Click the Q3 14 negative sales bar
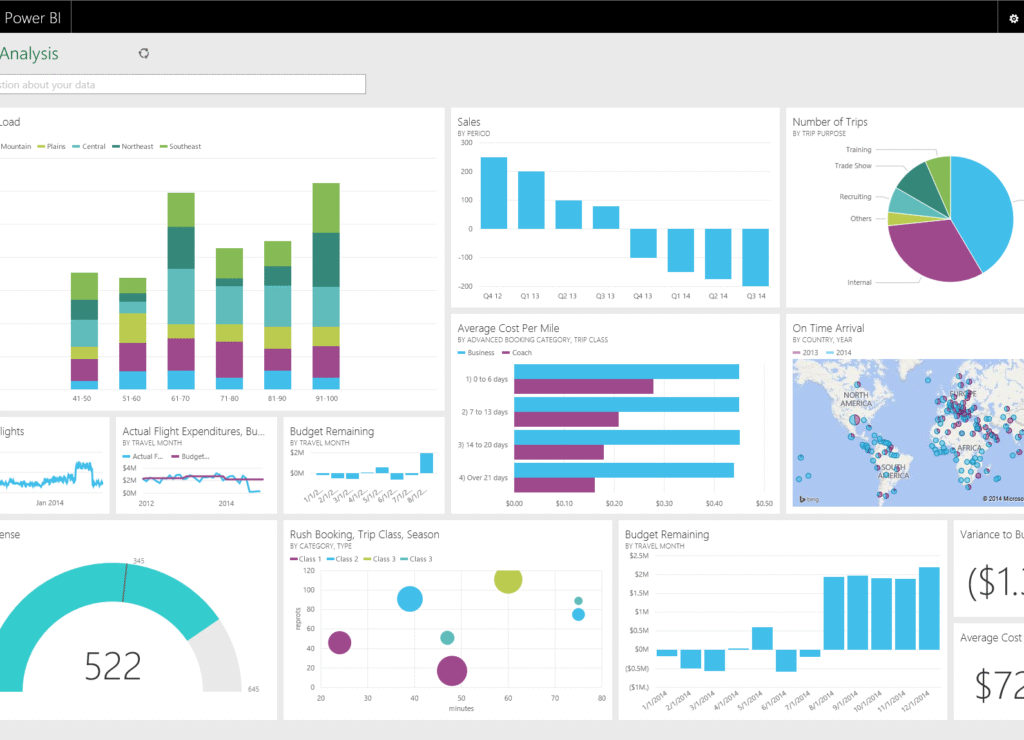This screenshot has height=740, width=1024. click(x=756, y=257)
